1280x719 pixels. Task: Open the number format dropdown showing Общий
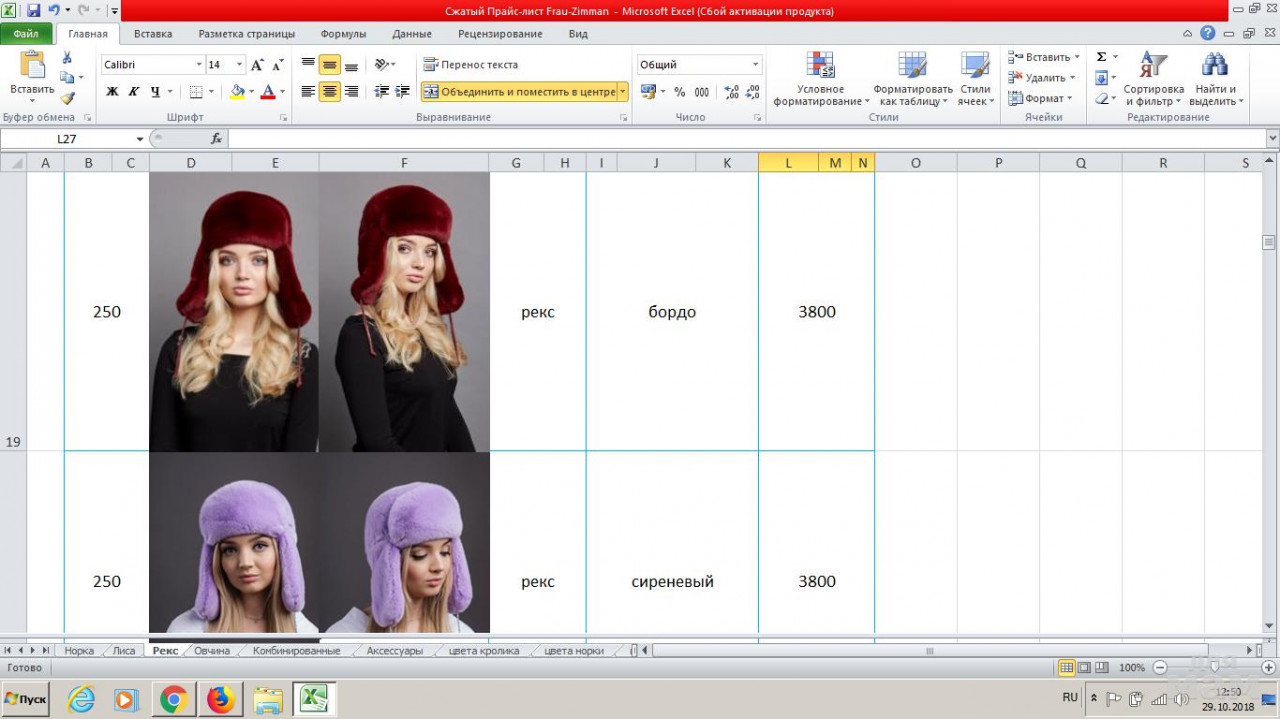coord(755,65)
